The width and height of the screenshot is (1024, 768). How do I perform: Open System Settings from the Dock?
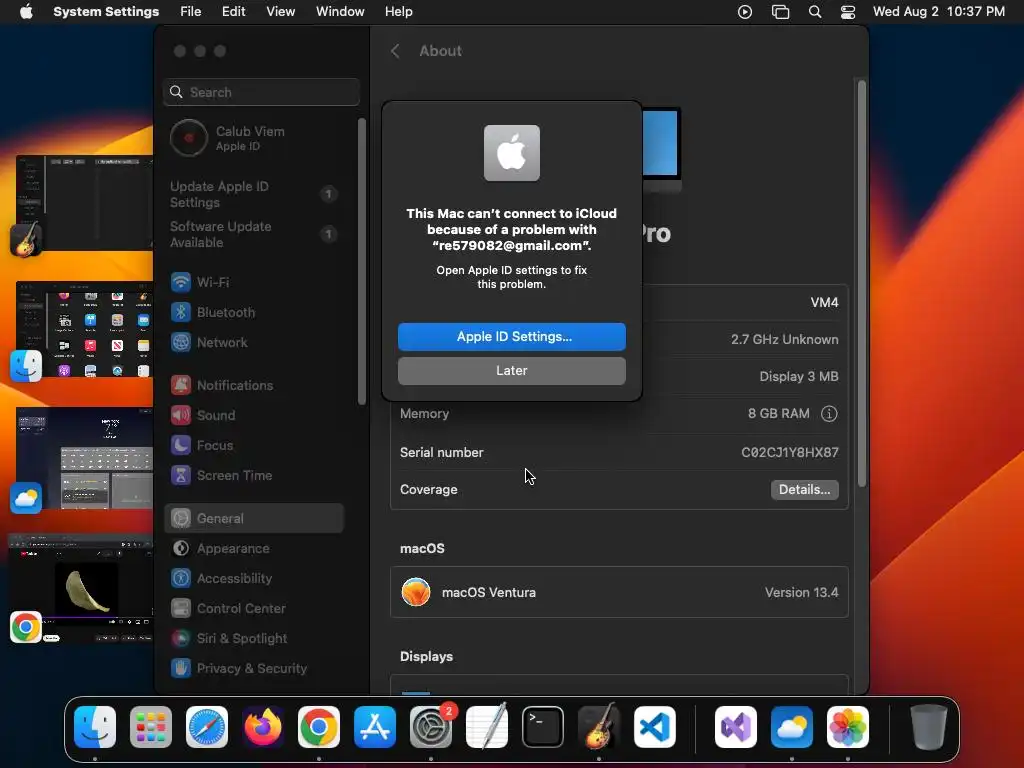click(431, 727)
